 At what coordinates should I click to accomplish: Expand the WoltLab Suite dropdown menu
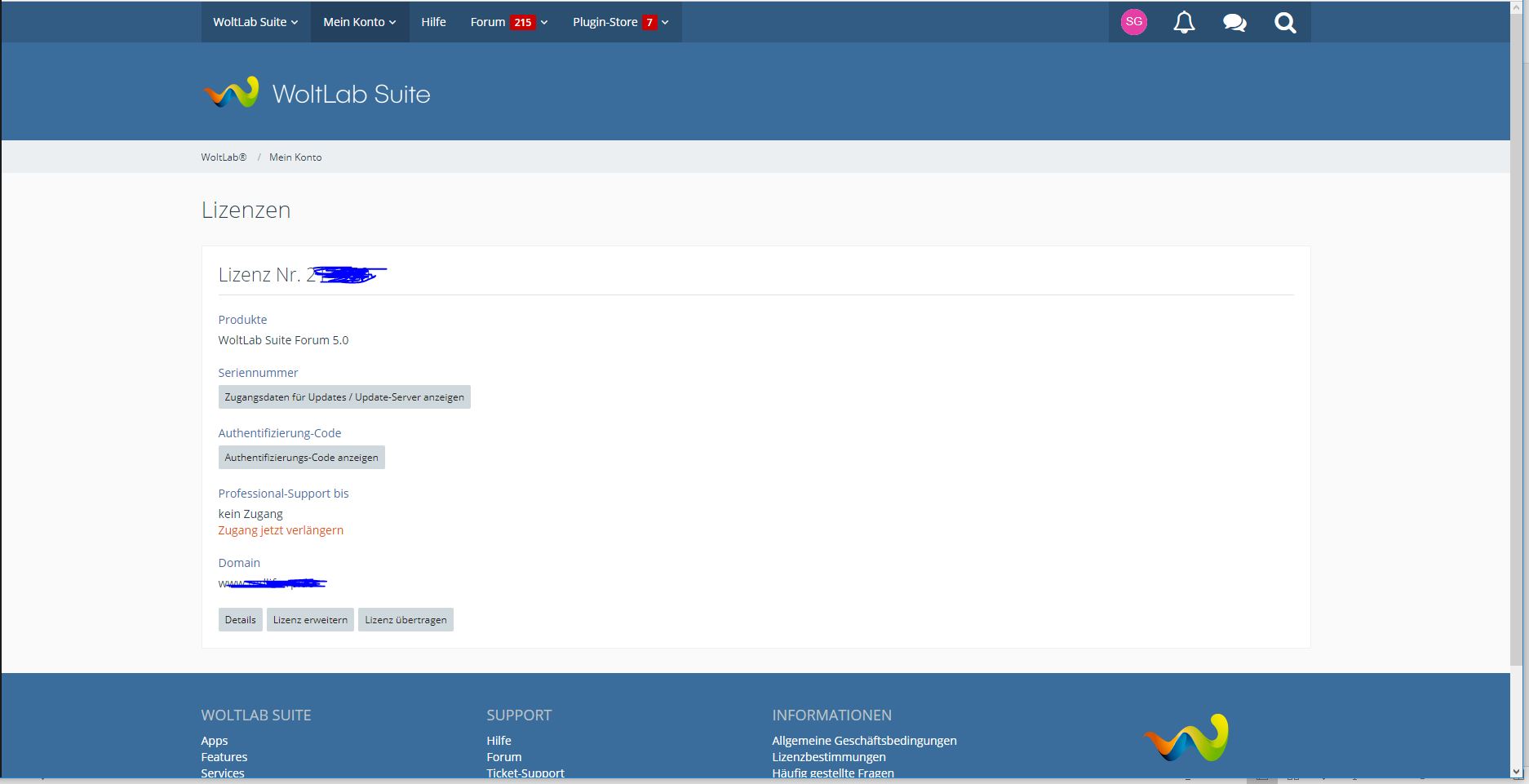pos(255,22)
